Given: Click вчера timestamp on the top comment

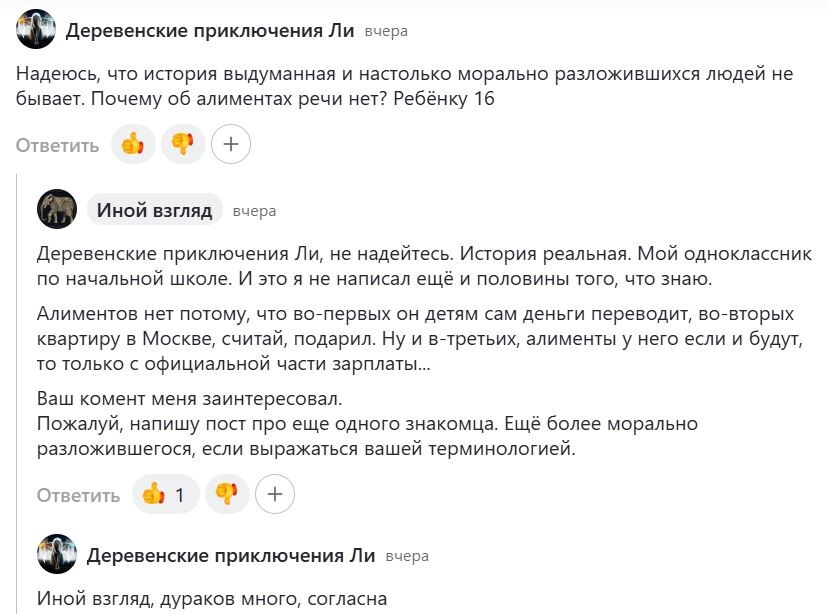Looking at the screenshot, I should tap(389, 31).
